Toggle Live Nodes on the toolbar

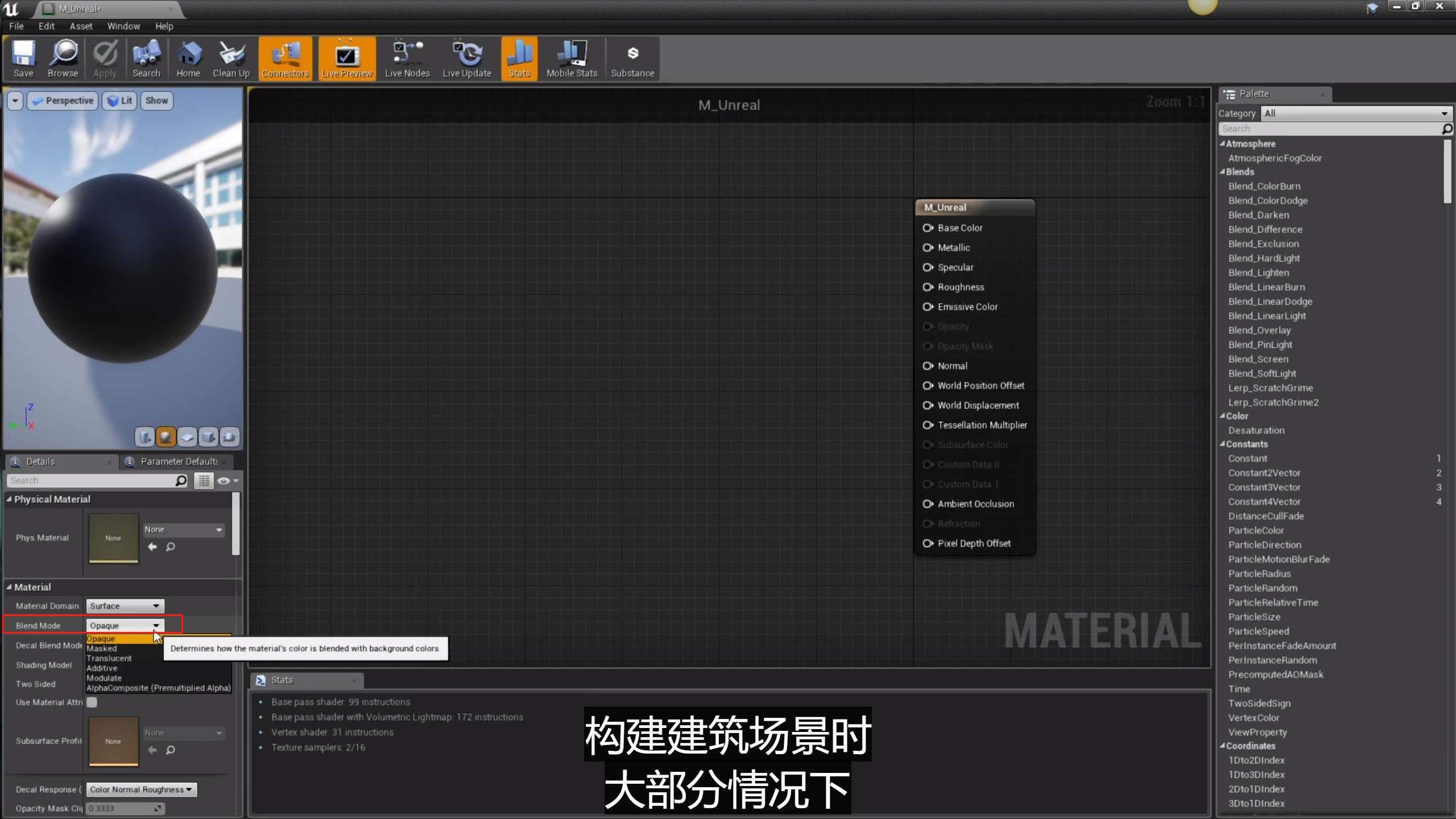[x=406, y=57]
